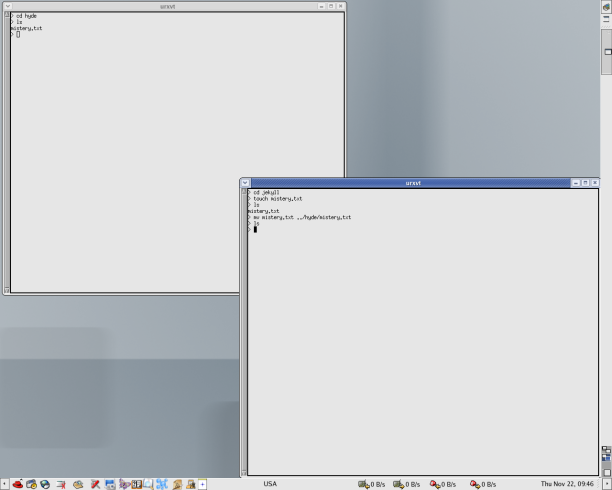Image resolution: width=612 pixels, height=490 pixels.
Task: Click the left panel hide arrow in the taskbar
Action: [4, 484]
